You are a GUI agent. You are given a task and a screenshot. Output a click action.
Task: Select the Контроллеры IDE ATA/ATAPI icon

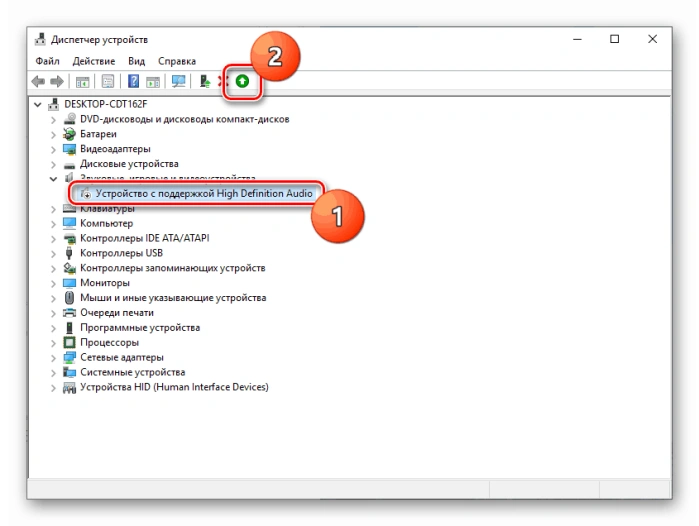point(70,238)
